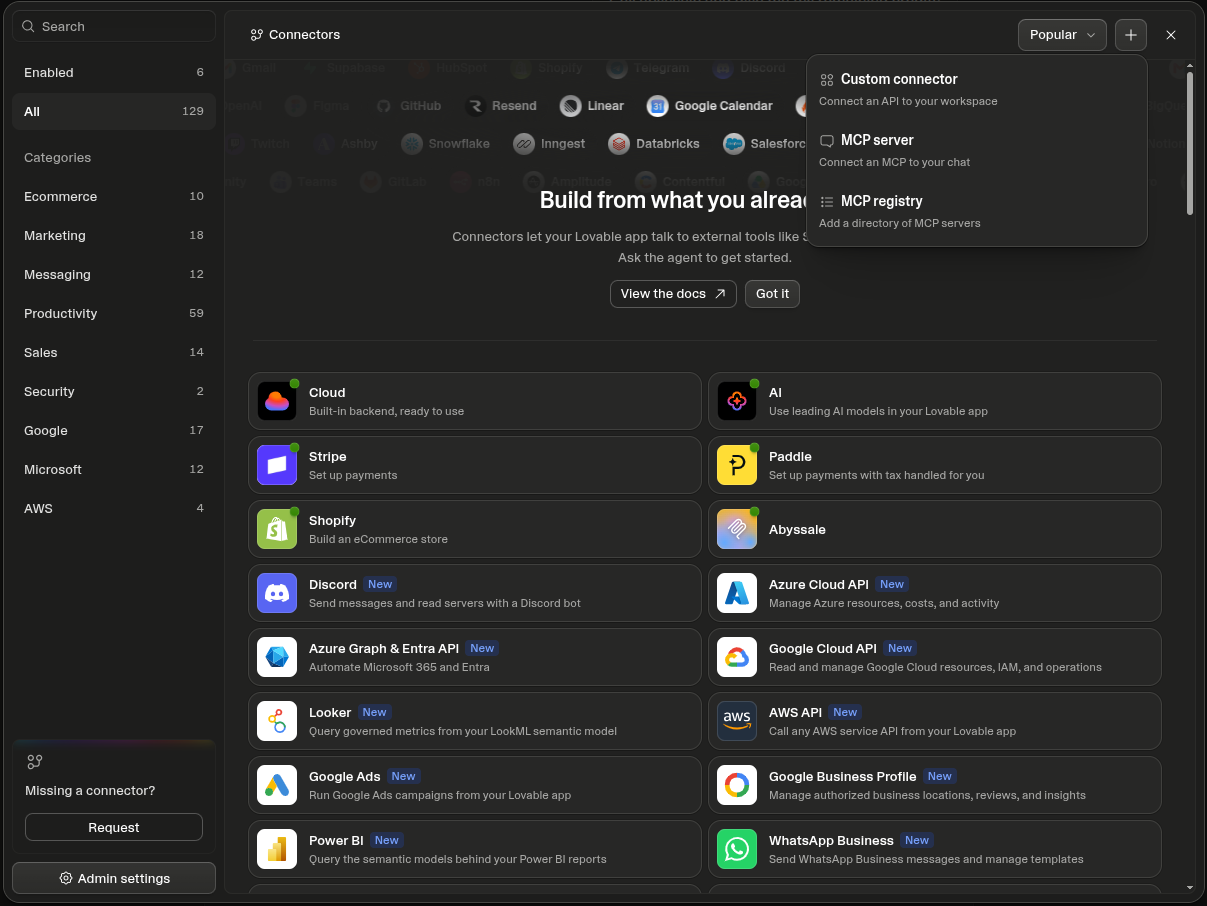The height and width of the screenshot is (906, 1207).
Task: Select MCP registry menu option
Action: (x=977, y=211)
